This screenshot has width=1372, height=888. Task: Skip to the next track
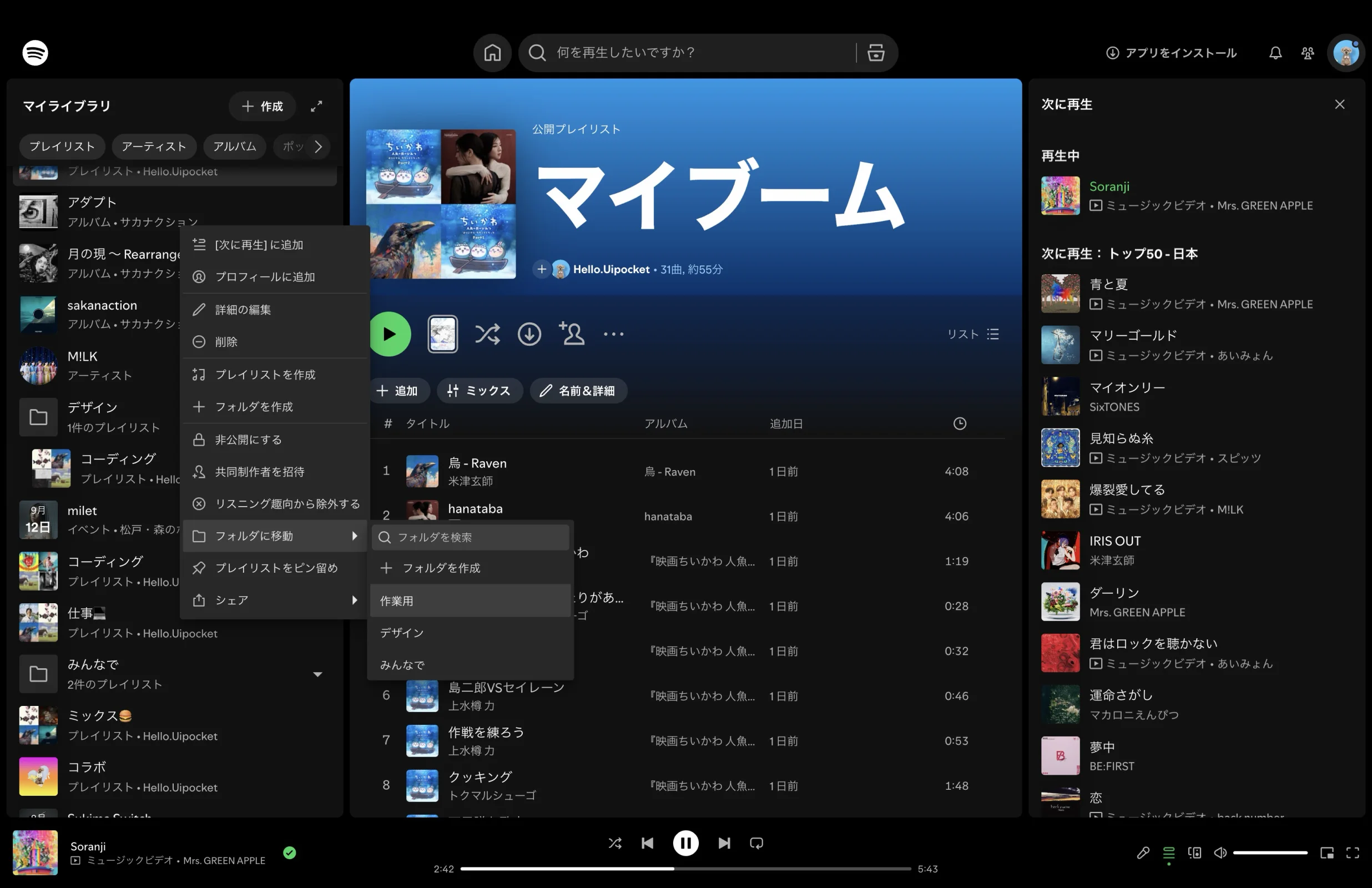pos(724,843)
